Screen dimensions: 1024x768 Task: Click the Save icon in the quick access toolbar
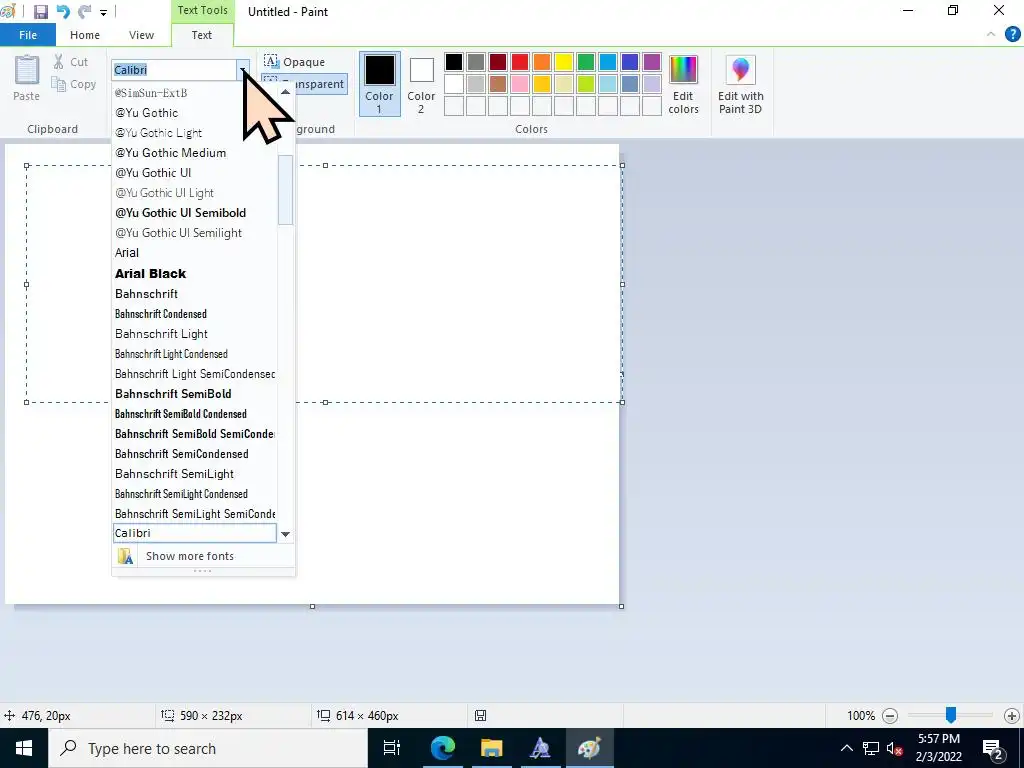pyautogui.click(x=40, y=12)
